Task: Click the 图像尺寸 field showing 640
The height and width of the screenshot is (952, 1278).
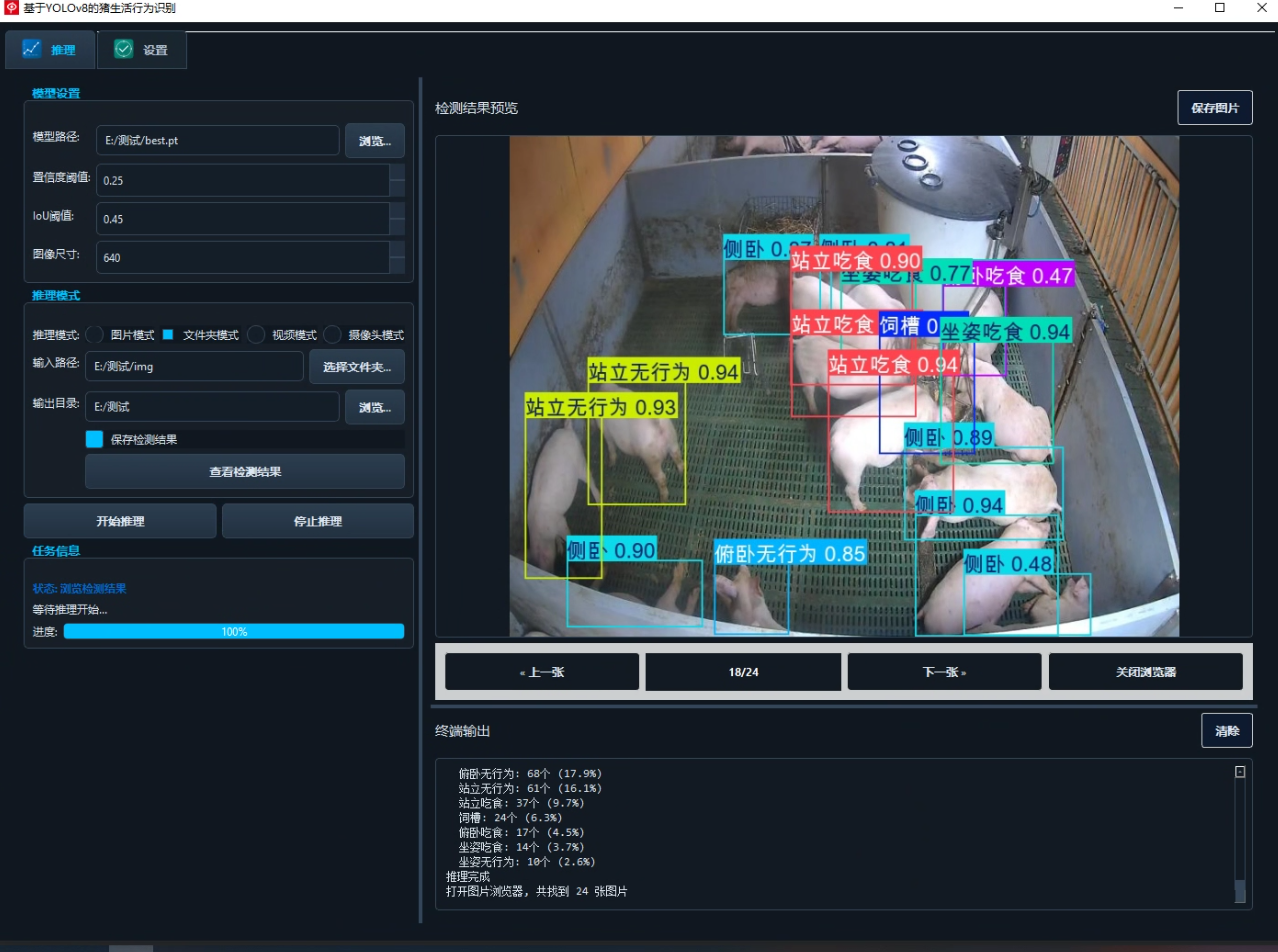Action: click(242, 258)
